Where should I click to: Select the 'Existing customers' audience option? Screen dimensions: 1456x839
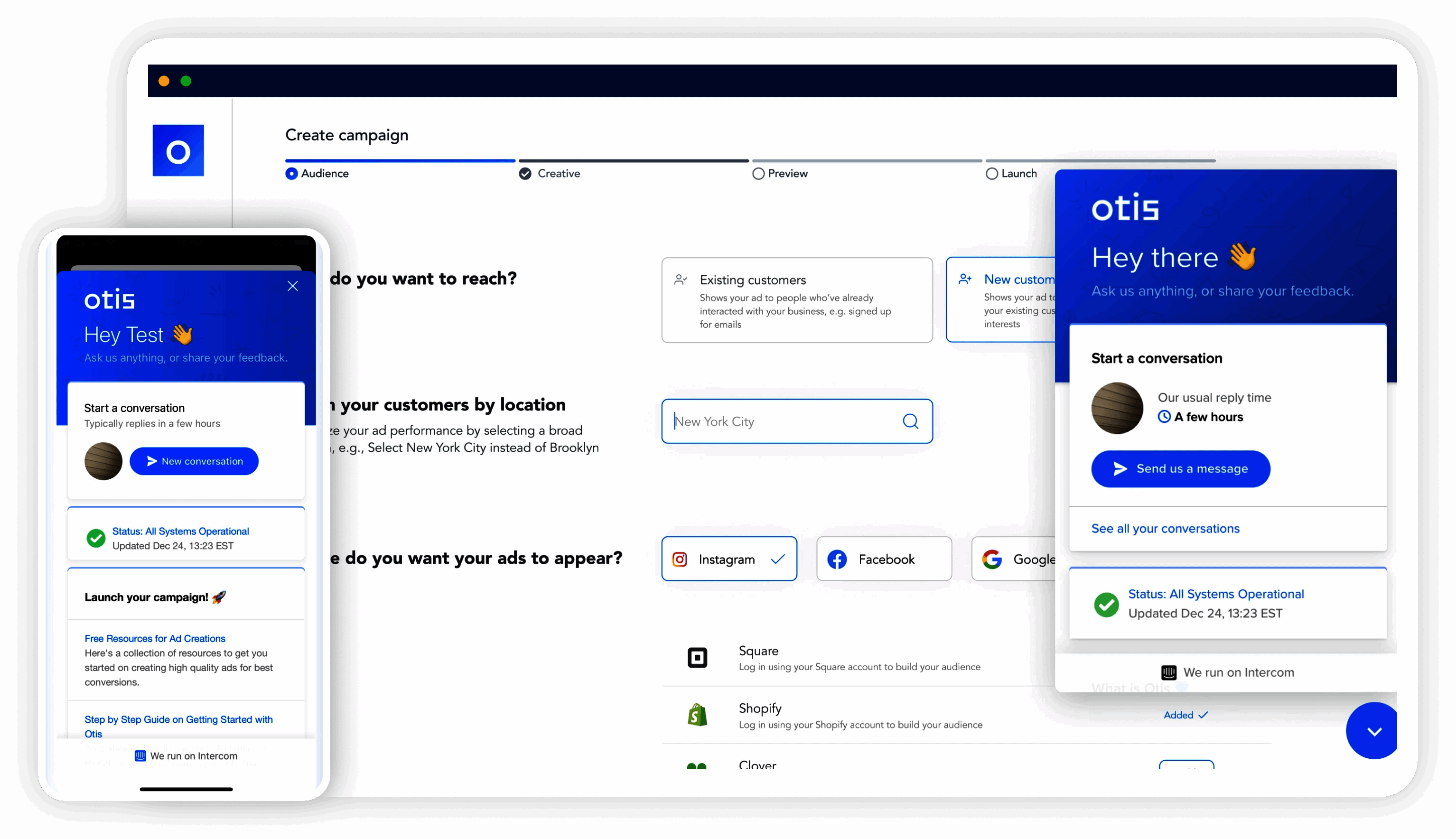point(797,300)
